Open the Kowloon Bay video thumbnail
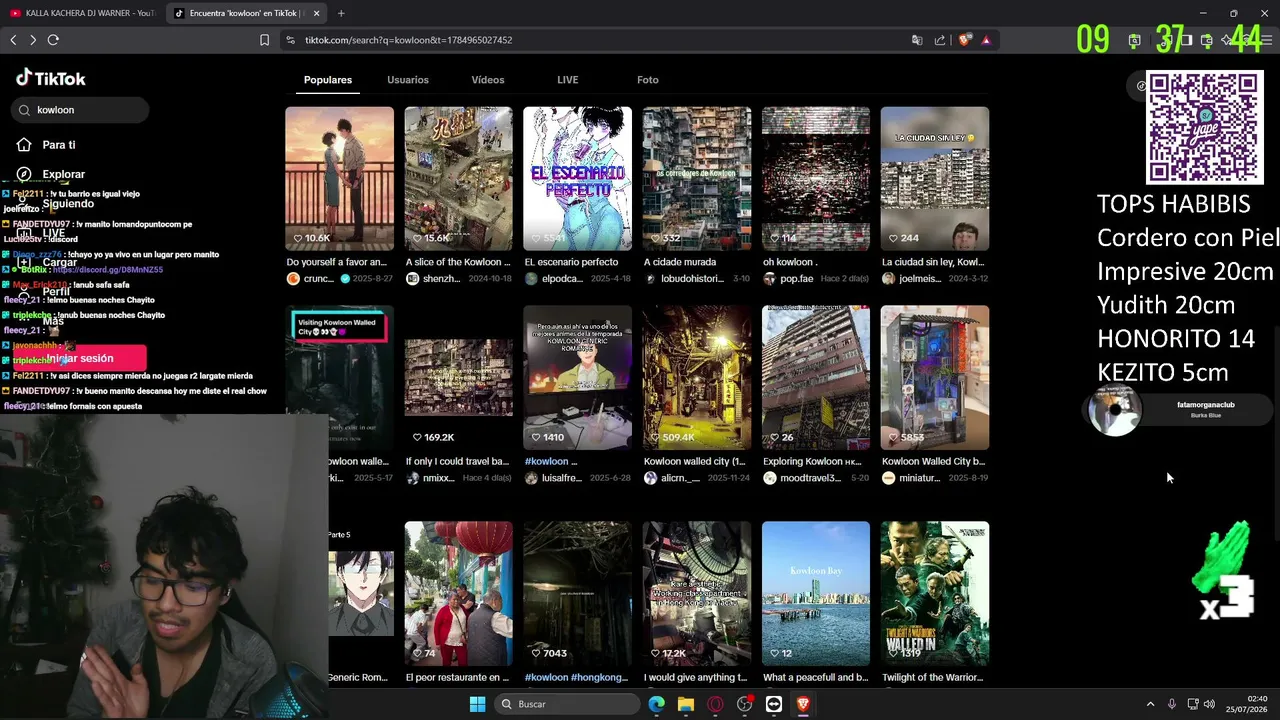1280x720 pixels. 816,593
